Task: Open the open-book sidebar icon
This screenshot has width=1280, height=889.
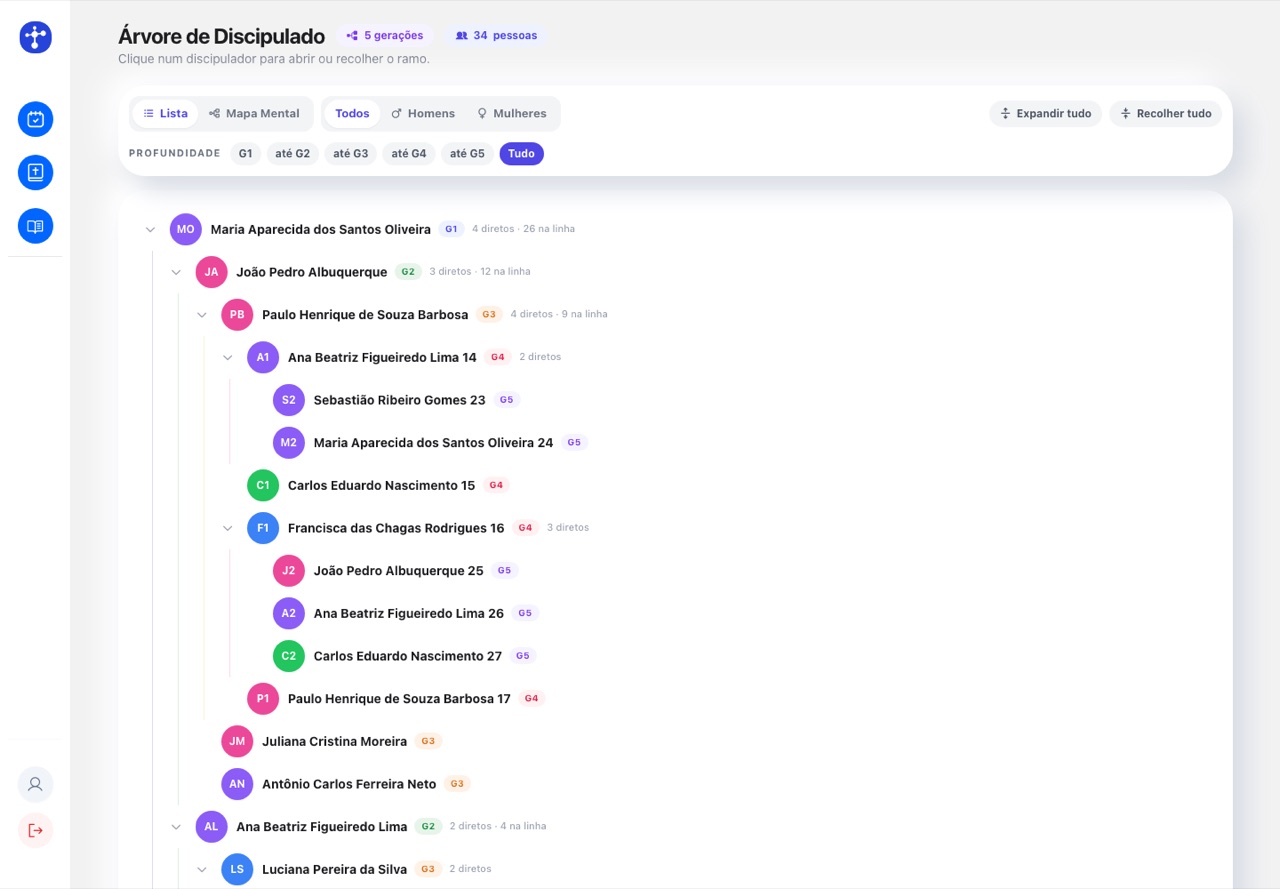Action: pyautogui.click(x=35, y=226)
